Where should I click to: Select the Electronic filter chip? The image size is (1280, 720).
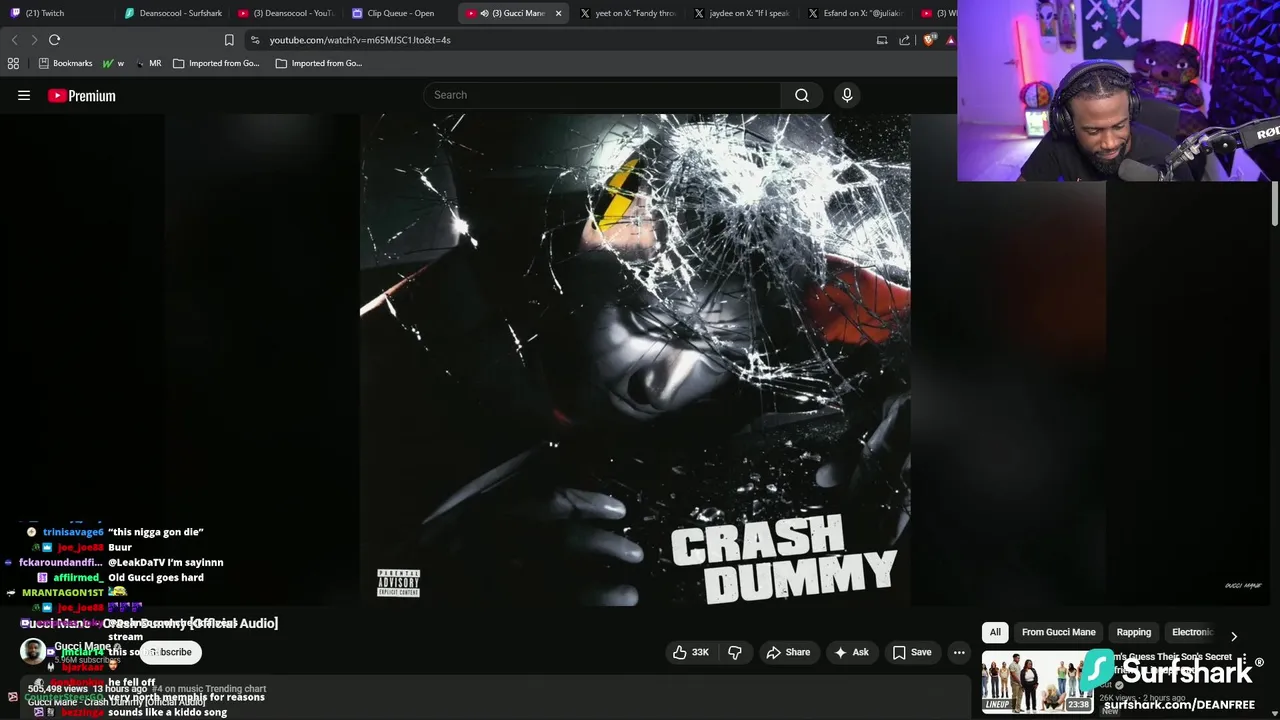click(1192, 632)
